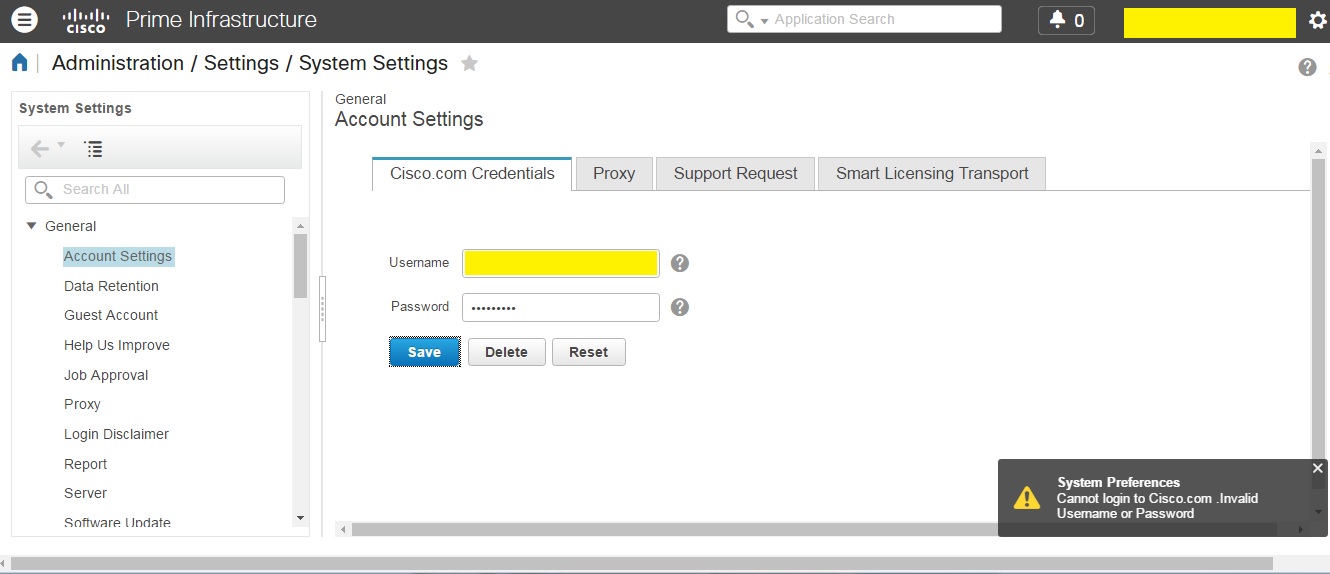
Task: Focus the Username input field
Action: tap(561, 263)
